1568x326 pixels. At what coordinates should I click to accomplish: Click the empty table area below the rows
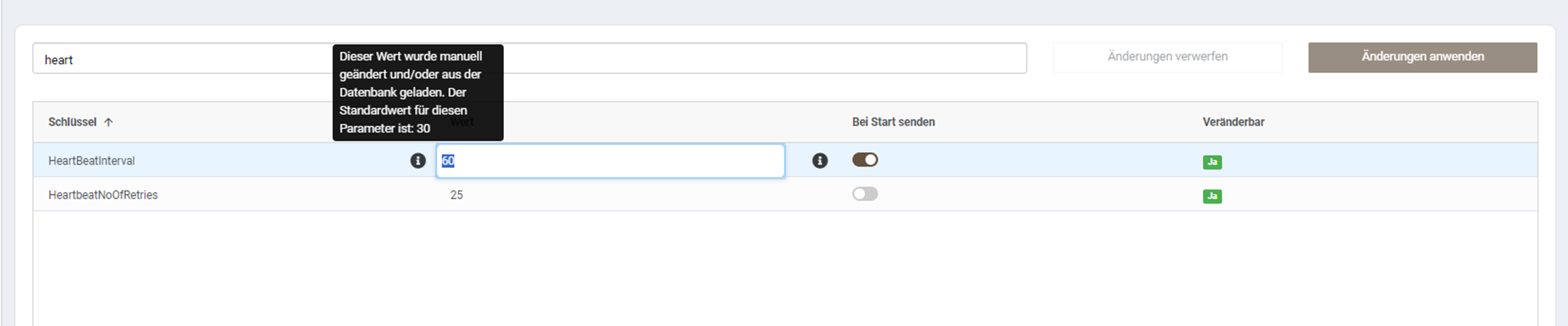click(785, 268)
